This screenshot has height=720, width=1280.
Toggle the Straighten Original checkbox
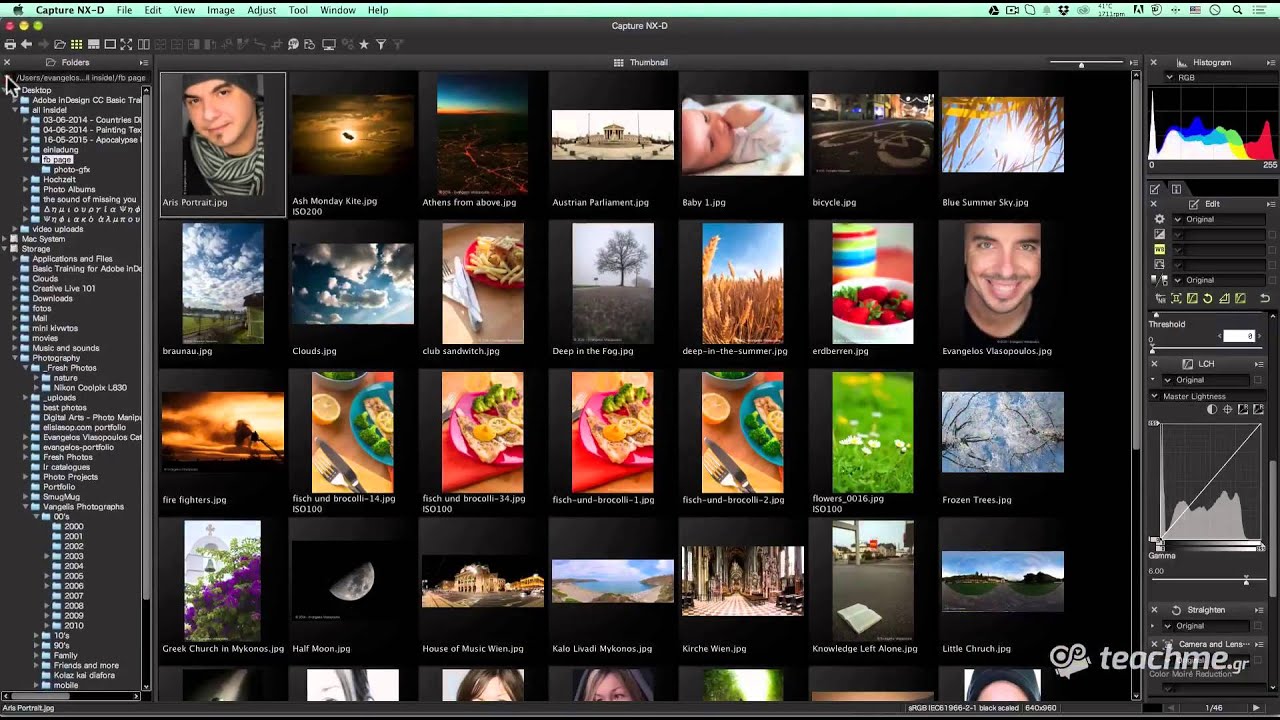tap(1258, 626)
